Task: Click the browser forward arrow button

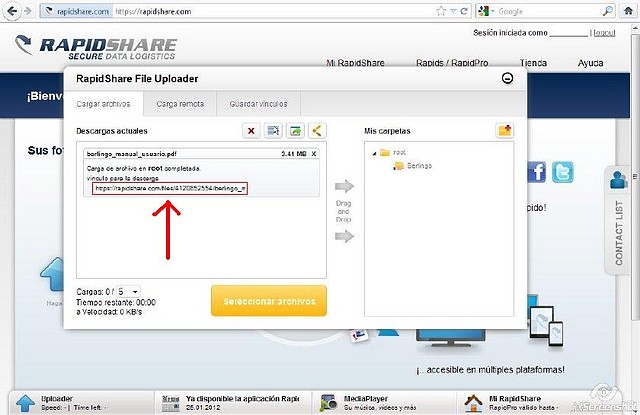Action: pyautogui.click(x=28, y=11)
